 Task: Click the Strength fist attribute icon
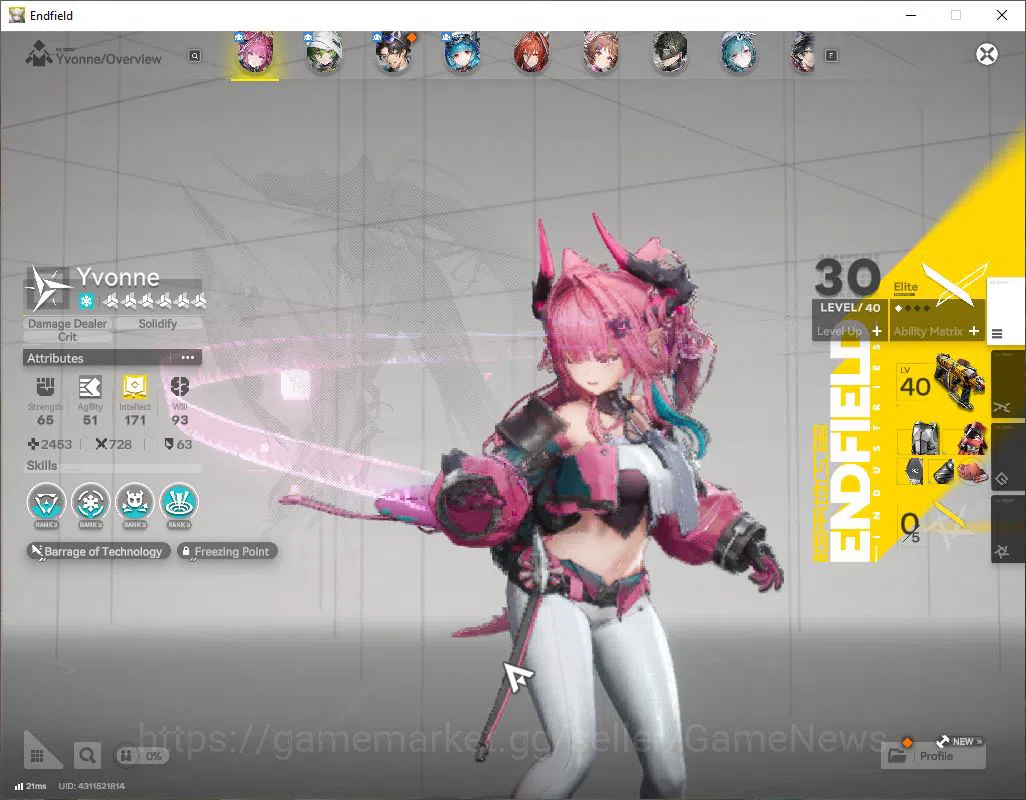click(45, 387)
